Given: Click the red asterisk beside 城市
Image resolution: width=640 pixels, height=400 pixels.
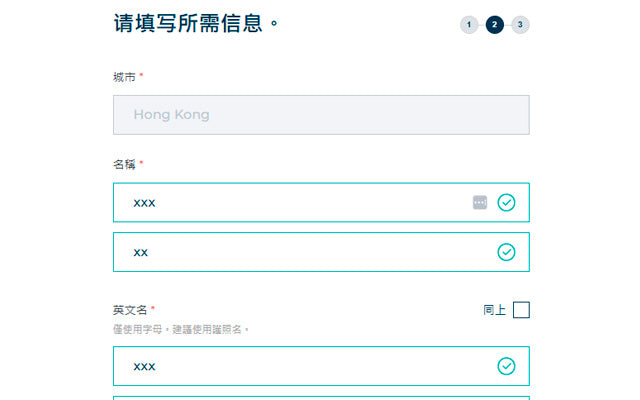Looking at the screenshot, I should [x=141, y=75].
